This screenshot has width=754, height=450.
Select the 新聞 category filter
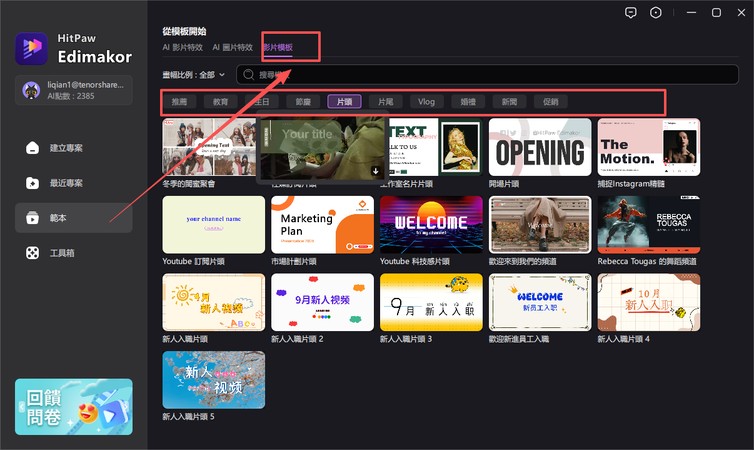coord(509,101)
